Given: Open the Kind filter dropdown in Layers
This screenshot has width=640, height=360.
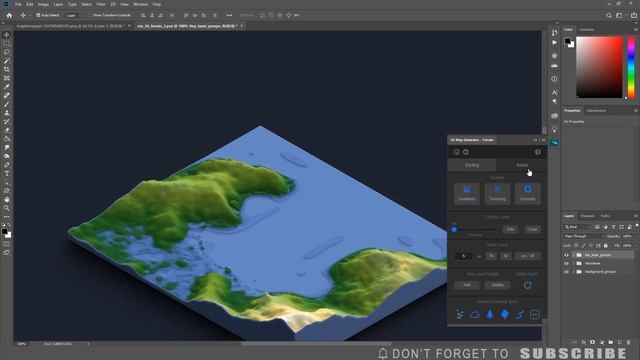Looking at the screenshot, I should pos(577,227).
